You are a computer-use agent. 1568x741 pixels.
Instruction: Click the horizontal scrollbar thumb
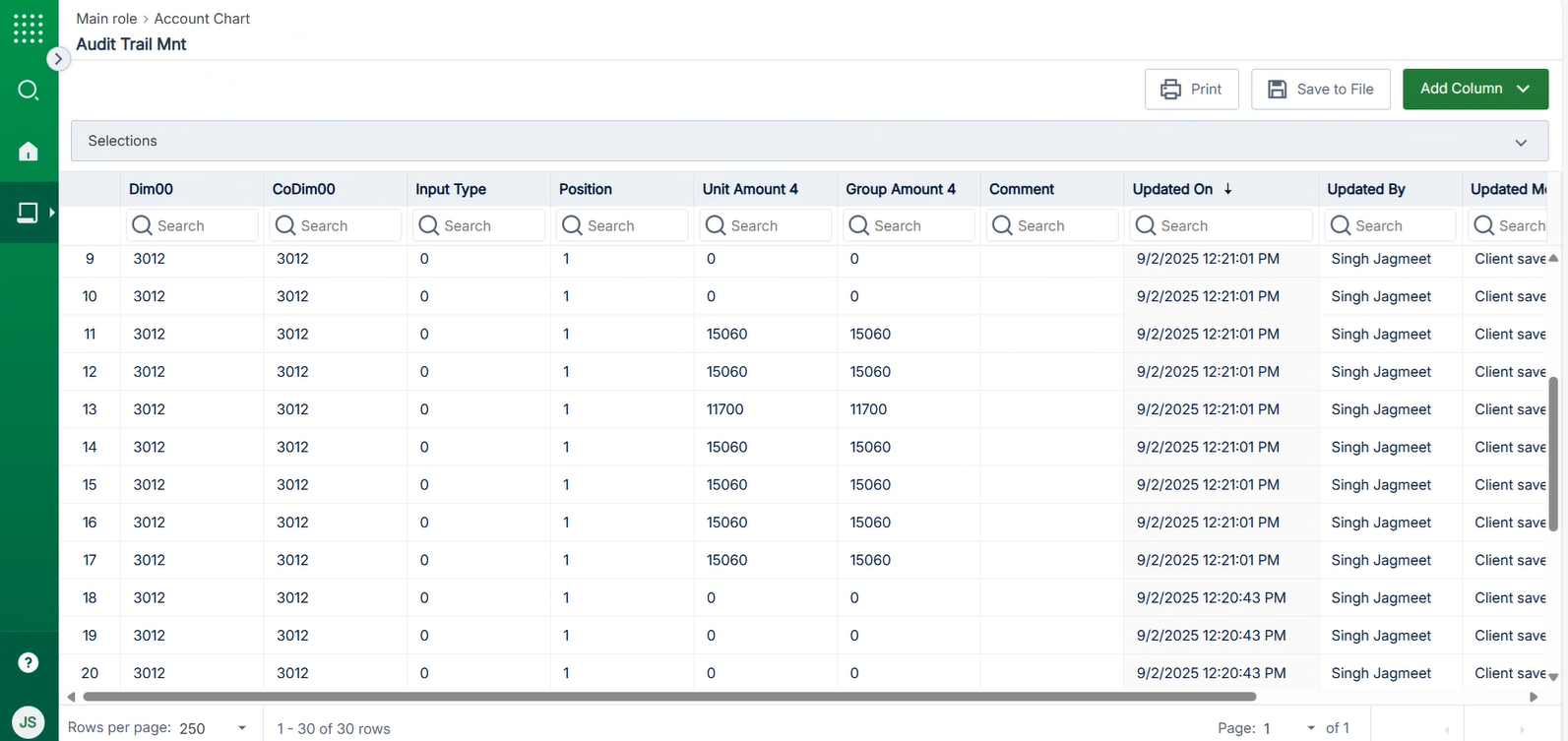pyautogui.click(x=669, y=697)
